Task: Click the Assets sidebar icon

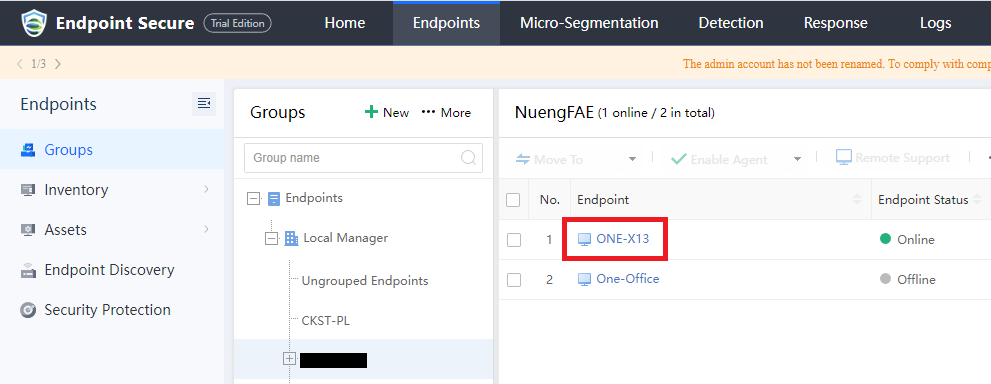Action: tap(28, 230)
